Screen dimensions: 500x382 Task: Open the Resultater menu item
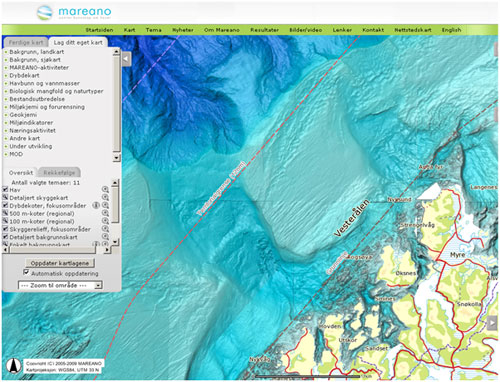tap(264, 30)
